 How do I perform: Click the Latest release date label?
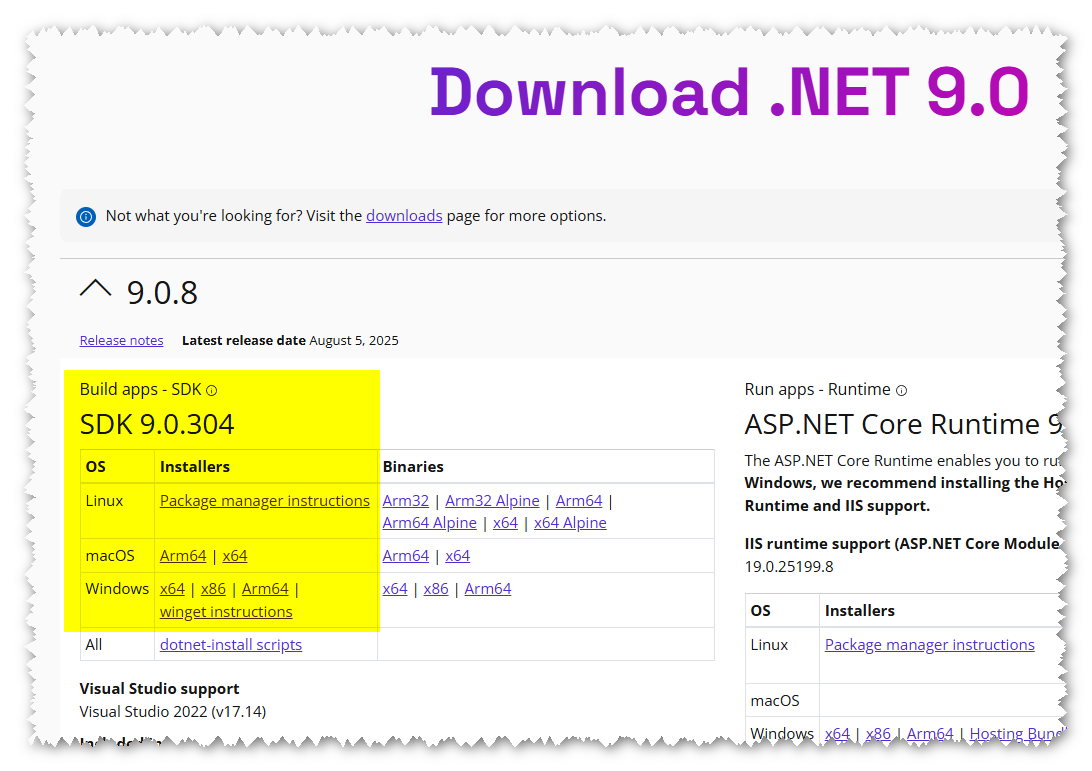click(244, 341)
